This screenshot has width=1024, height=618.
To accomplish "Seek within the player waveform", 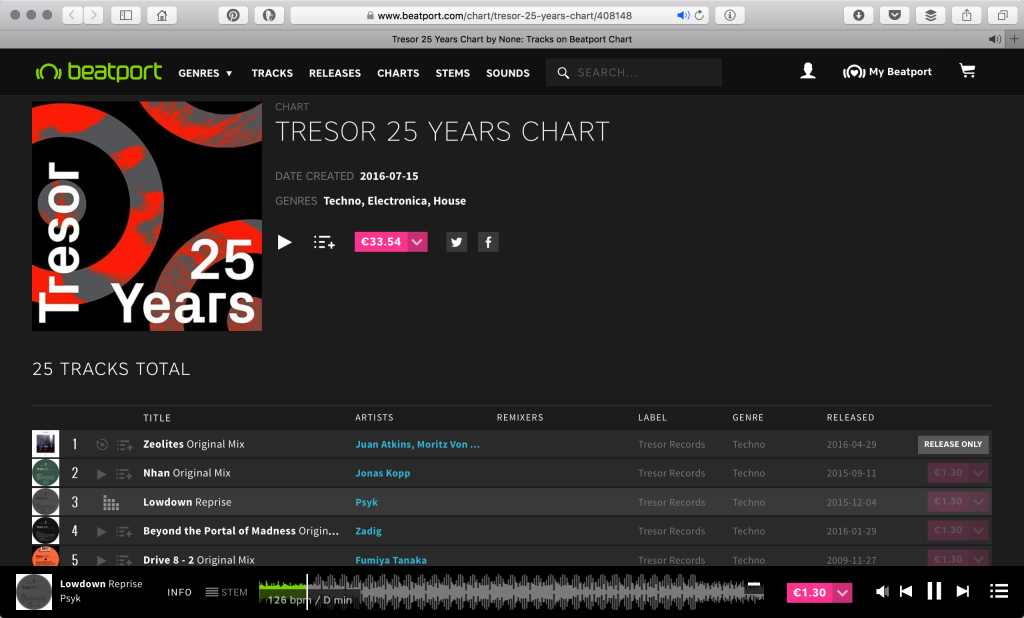I will point(560,592).
